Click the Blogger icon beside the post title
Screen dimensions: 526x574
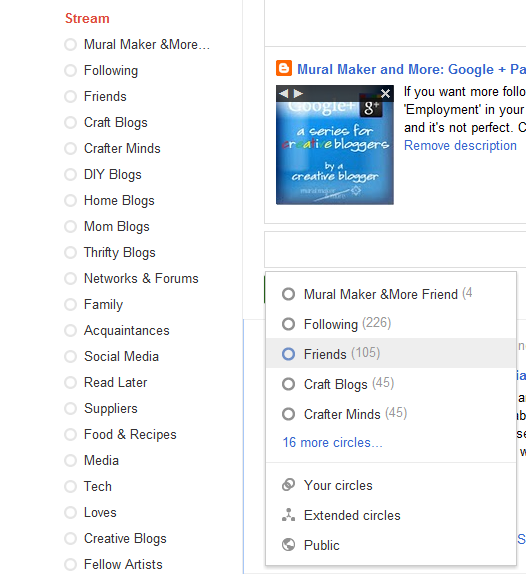coord(284,68)
